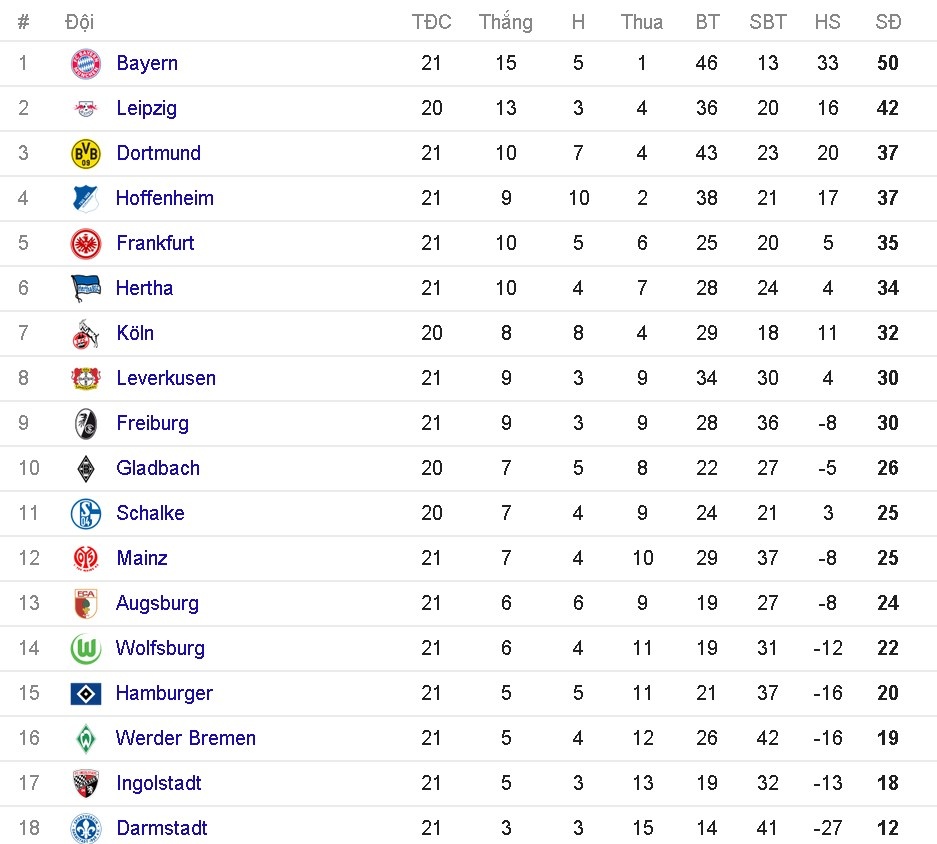This screenshot has height=844, width=937.
Task: Click the Bayern club logo
Action: [86, 63]
